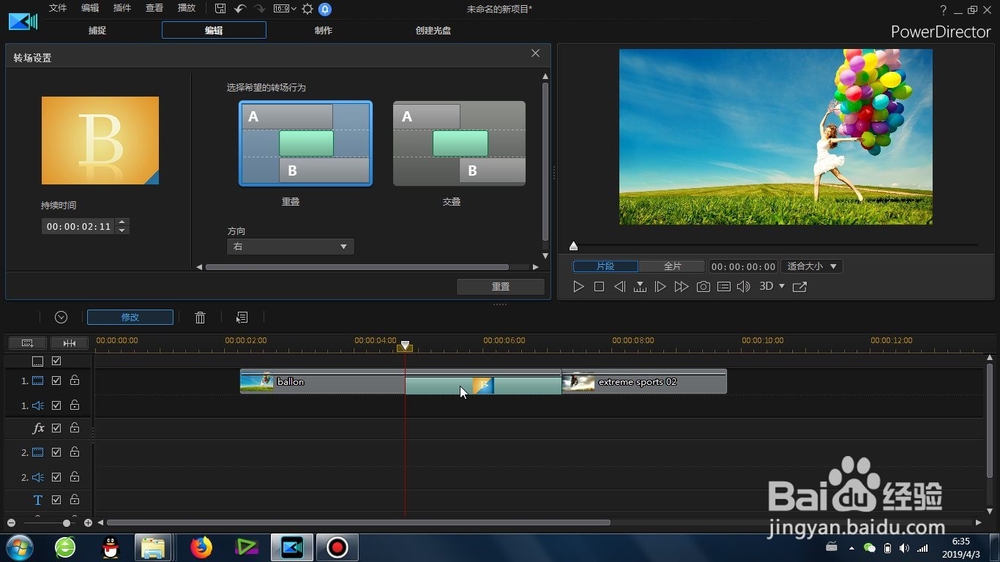1000x562 pixels.
Task: Select the 交叠 transition behavior
Action: [x=459, y=144]
